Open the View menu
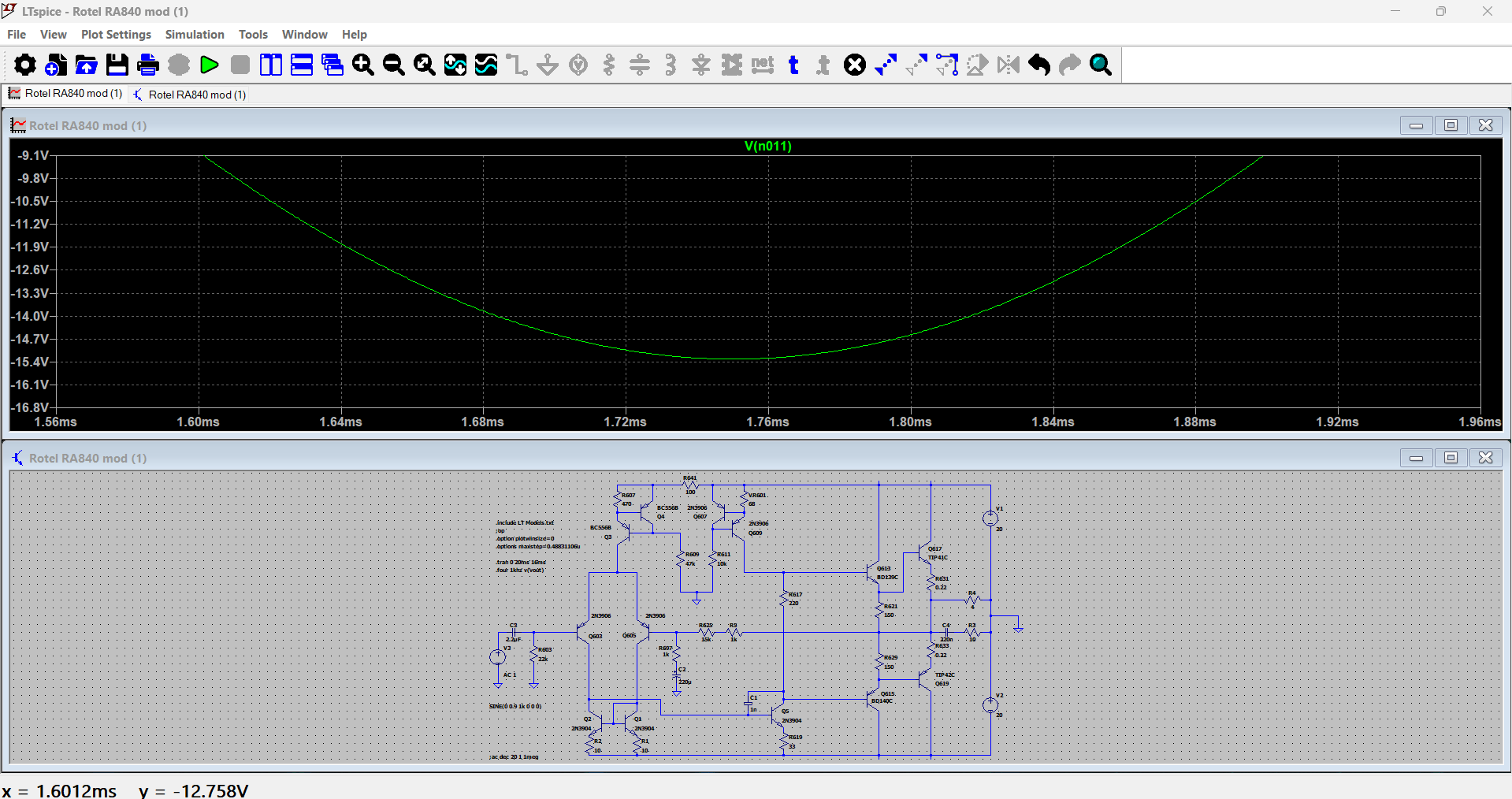The image size is (1512, 799). [54, 35]
